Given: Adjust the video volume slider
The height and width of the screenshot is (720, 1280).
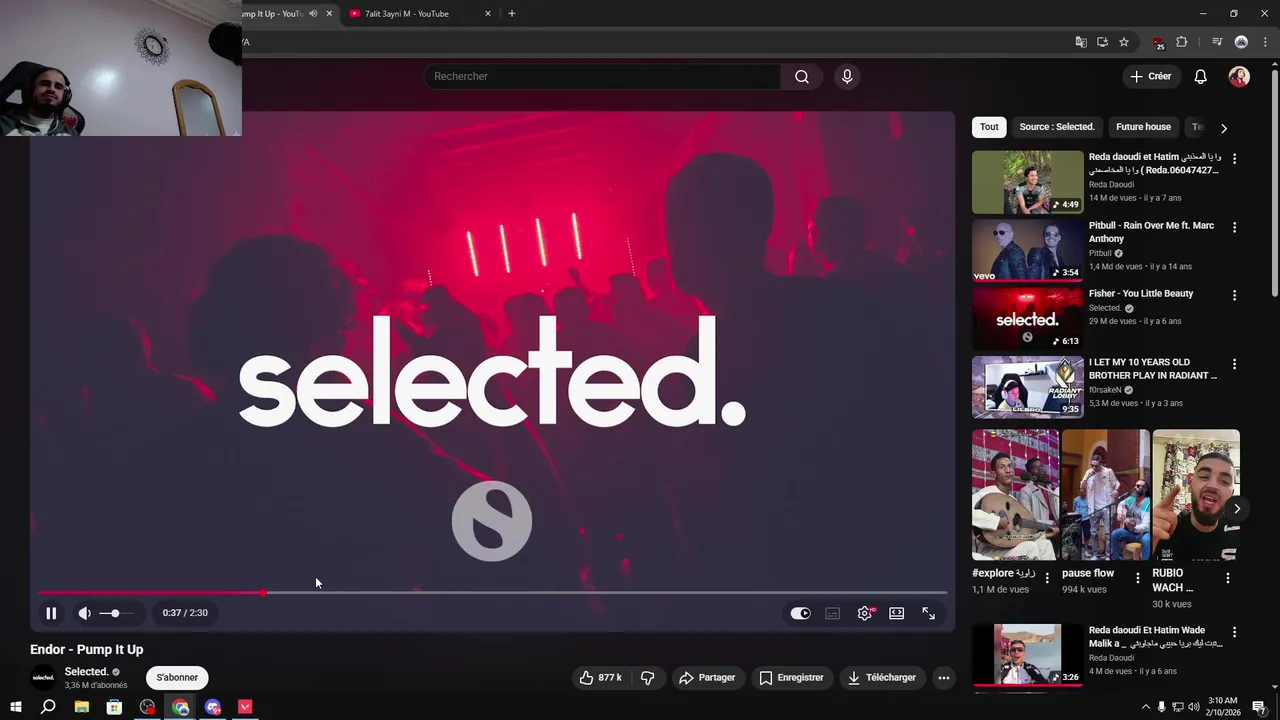Looking at the screenshot, I should [116, 613].
